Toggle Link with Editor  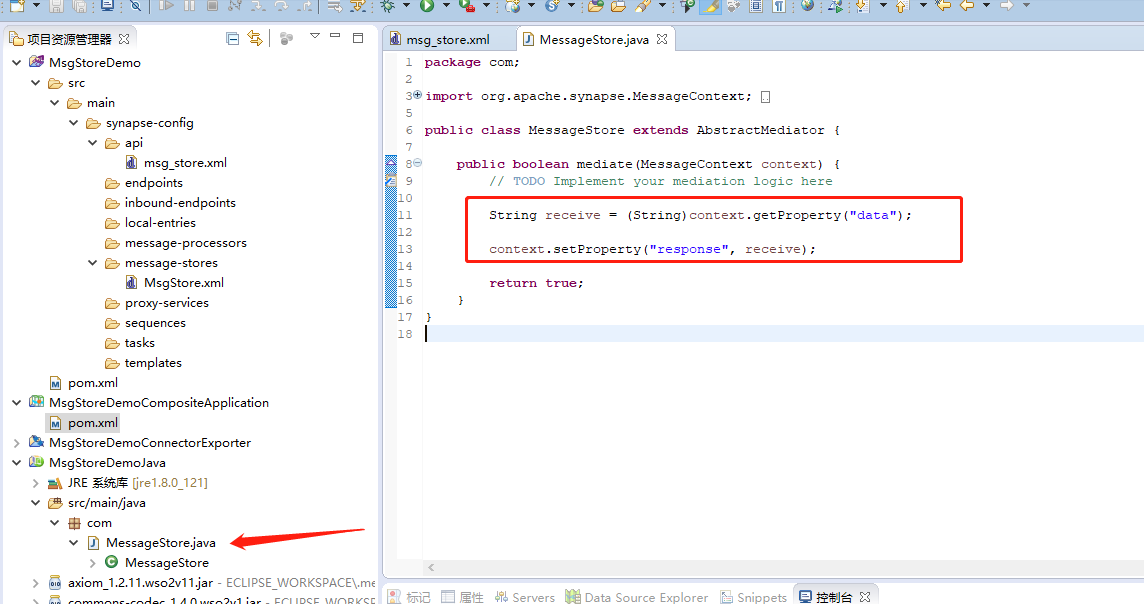255,38
